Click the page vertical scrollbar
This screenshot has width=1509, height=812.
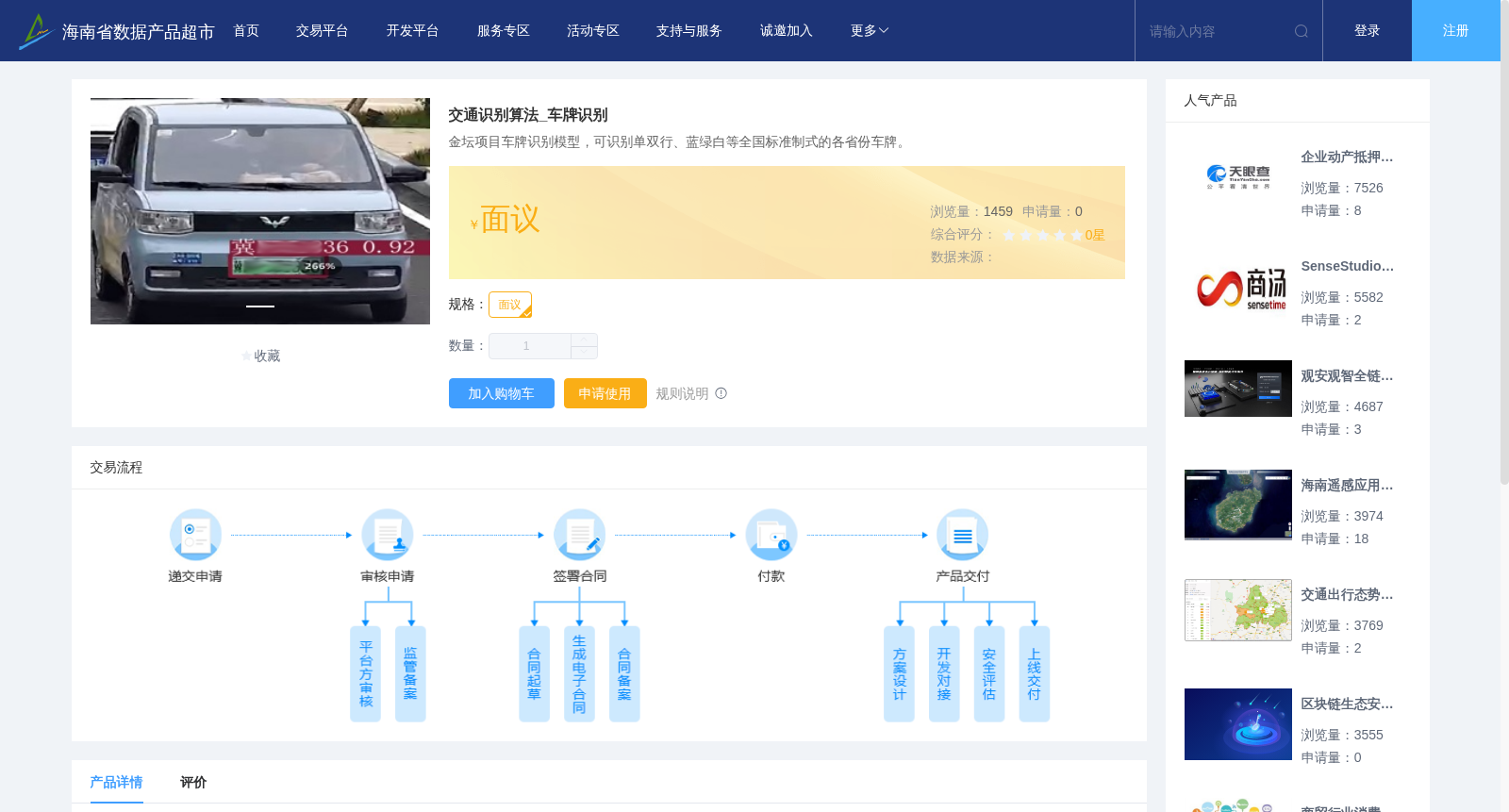pos(1504,243)
